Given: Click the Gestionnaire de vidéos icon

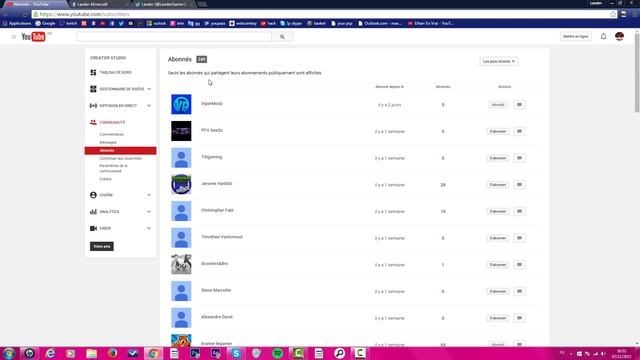Looking at the screenshot, I should [x=93, y=89].
